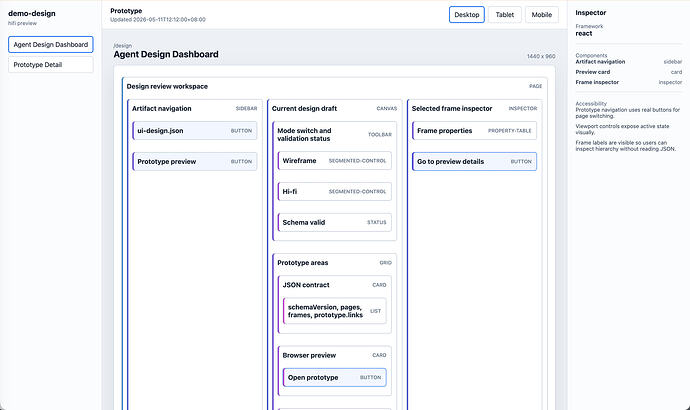This screenshot has width=690, height=410.
Task: Click the Artifact navigation row in Inspector Components
Action: pyautogui.click(x=629, y=62)
